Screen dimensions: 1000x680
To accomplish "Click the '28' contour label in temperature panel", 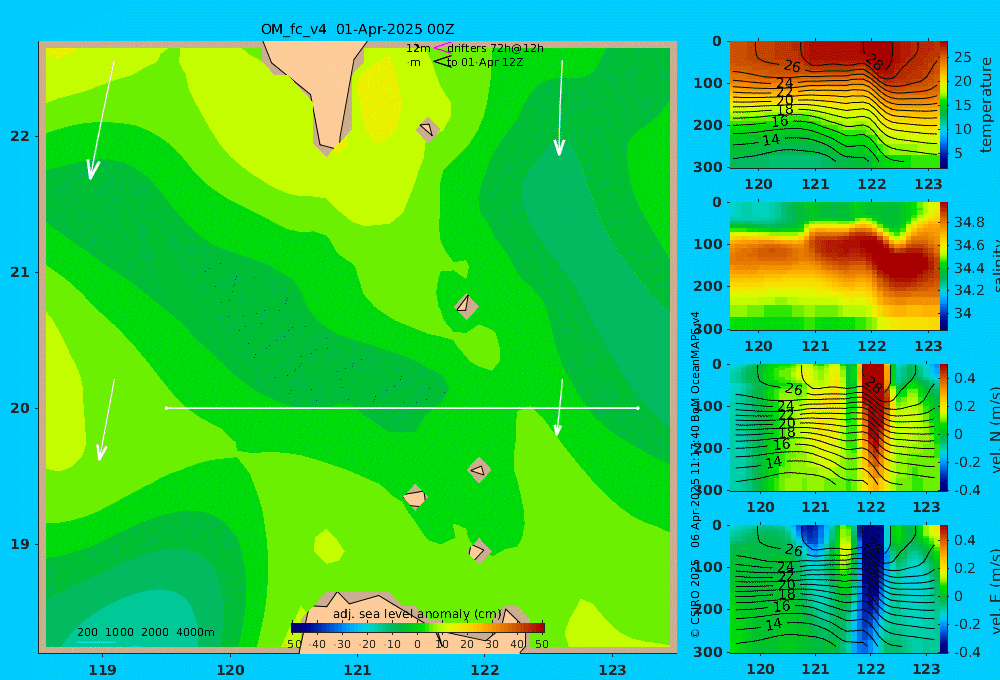I will coord(874,62).
